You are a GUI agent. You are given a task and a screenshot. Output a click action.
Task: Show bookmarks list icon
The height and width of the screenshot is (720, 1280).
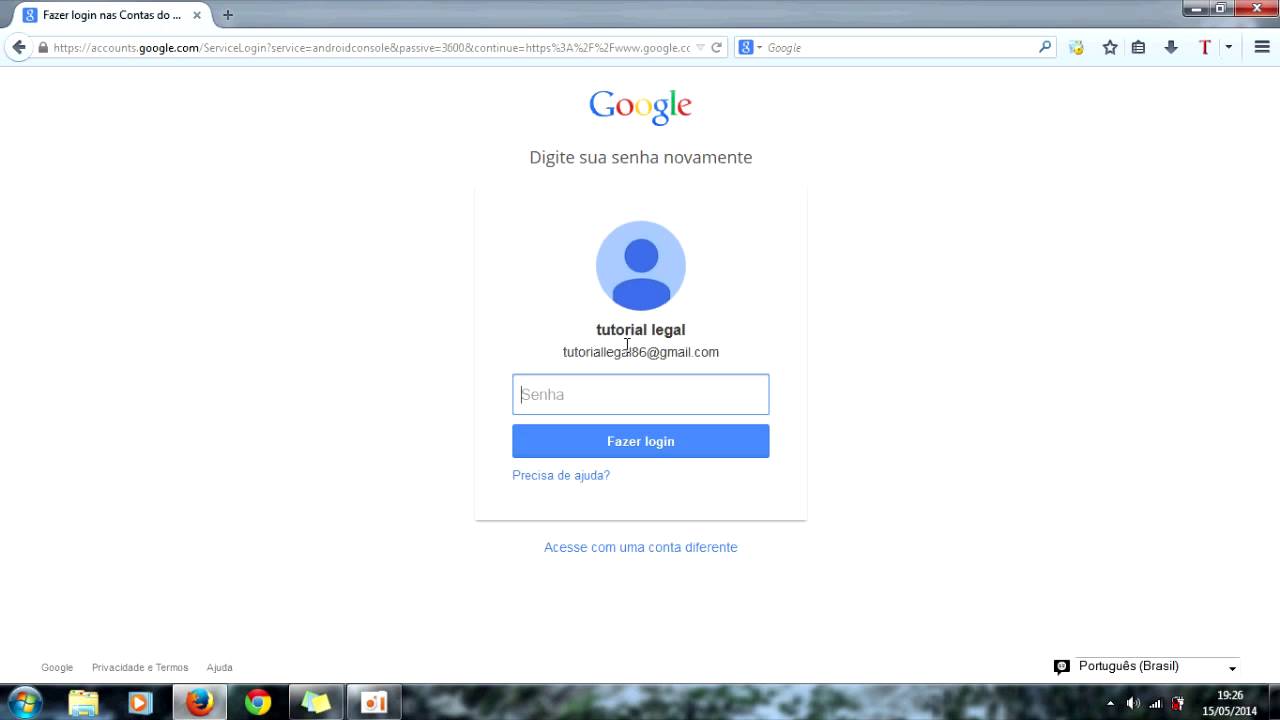pyautogui.click(x=1138, y=48)
